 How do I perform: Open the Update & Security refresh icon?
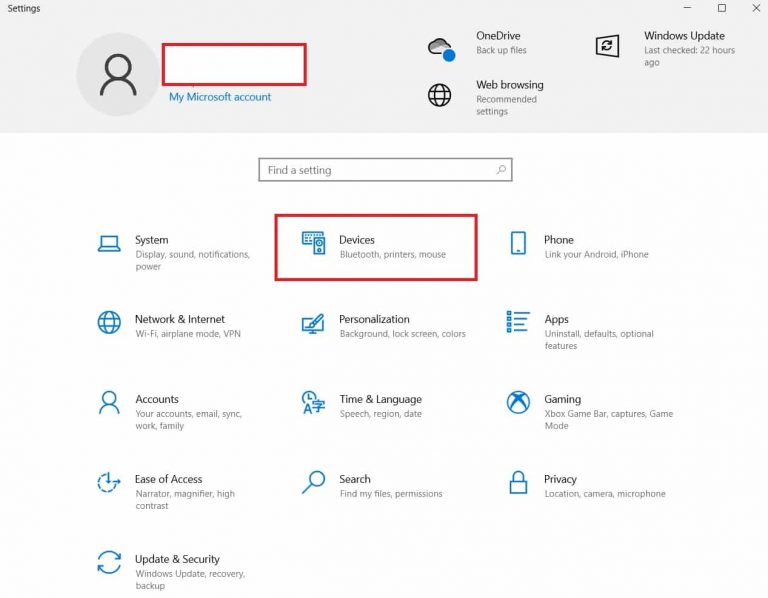[x=109, y=562]
